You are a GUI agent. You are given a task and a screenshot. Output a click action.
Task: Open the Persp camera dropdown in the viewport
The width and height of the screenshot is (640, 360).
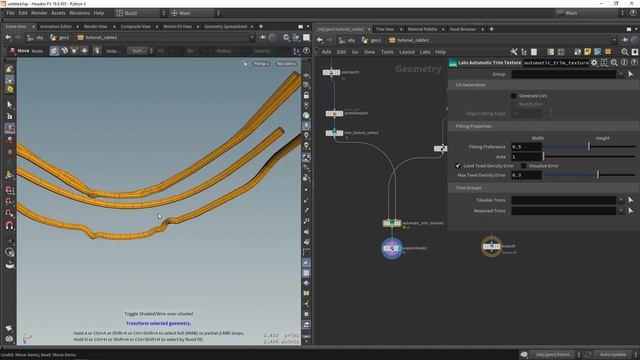tap(261, 64)
